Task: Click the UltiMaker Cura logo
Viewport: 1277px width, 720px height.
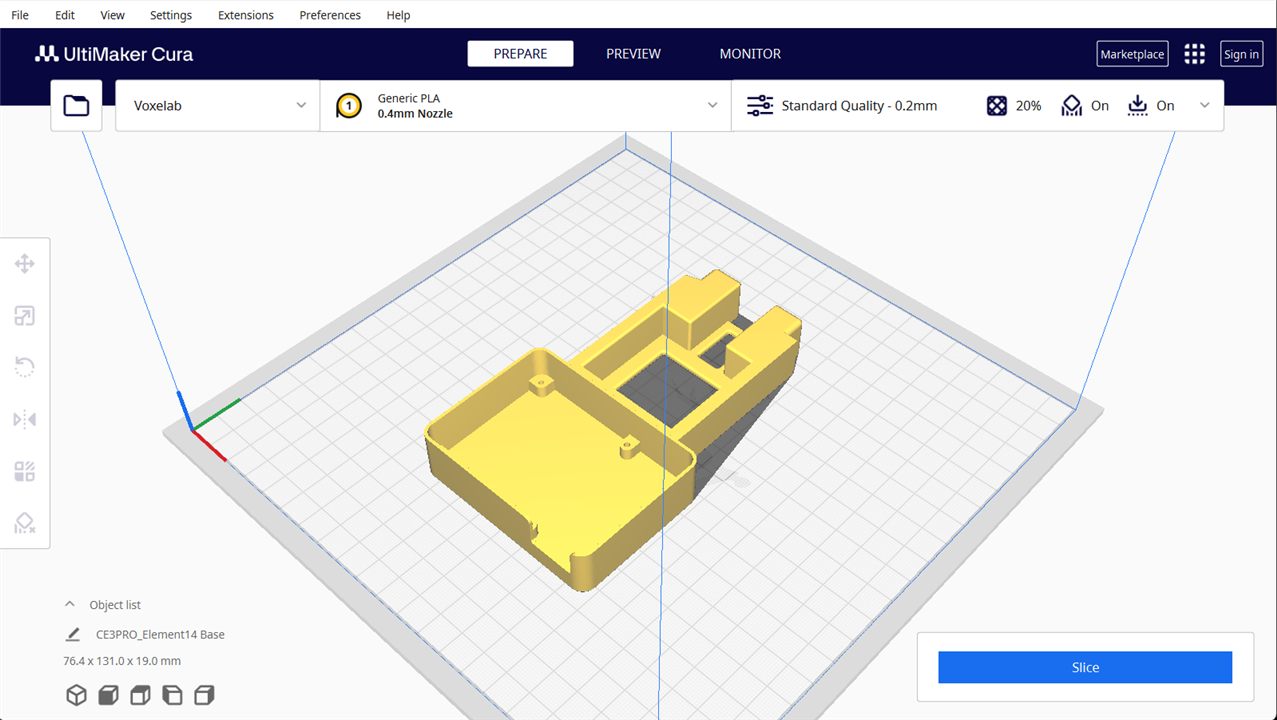Action: [x=114, y=54]
